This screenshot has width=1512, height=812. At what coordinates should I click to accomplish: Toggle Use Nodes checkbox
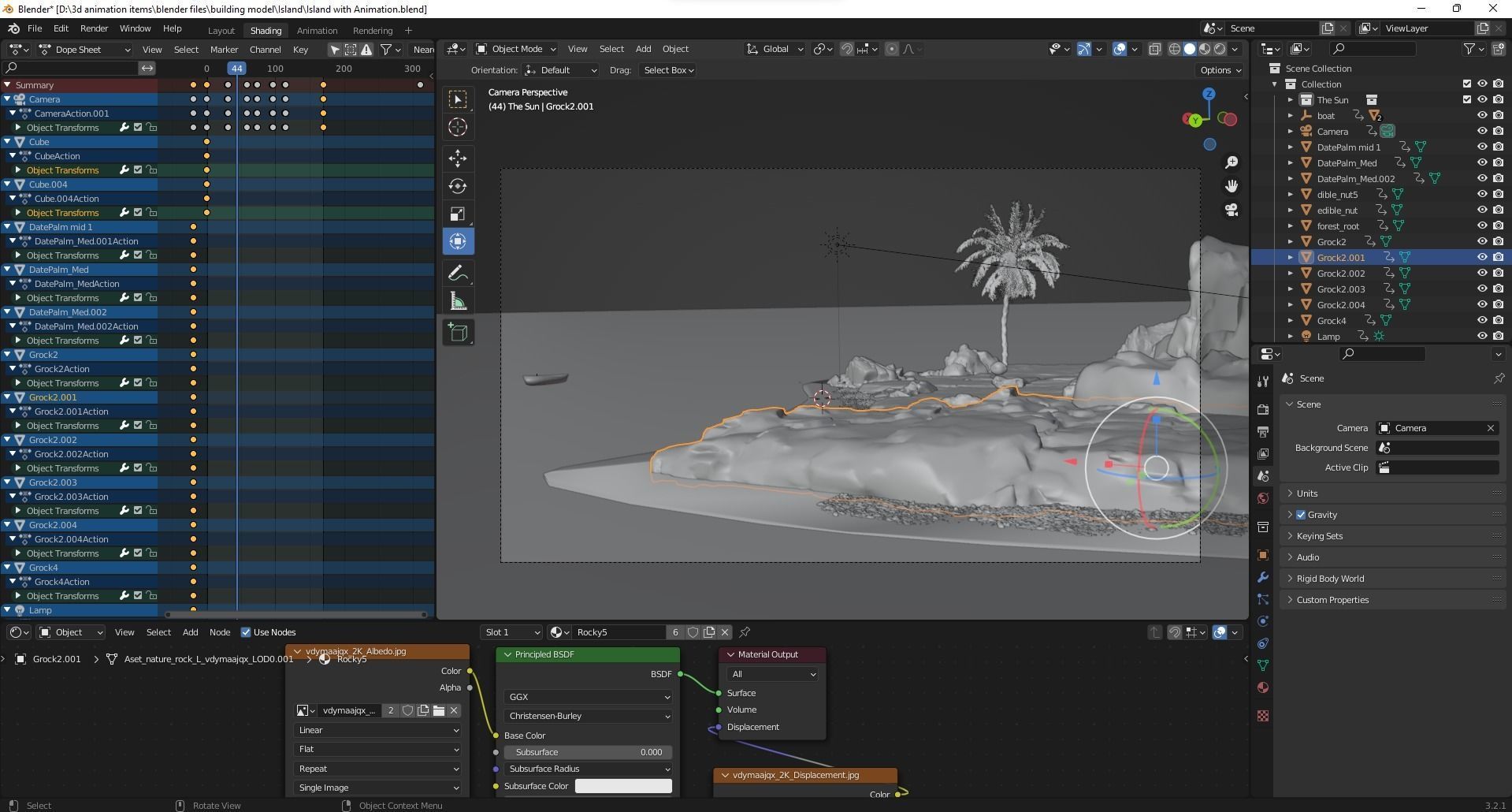246,632
